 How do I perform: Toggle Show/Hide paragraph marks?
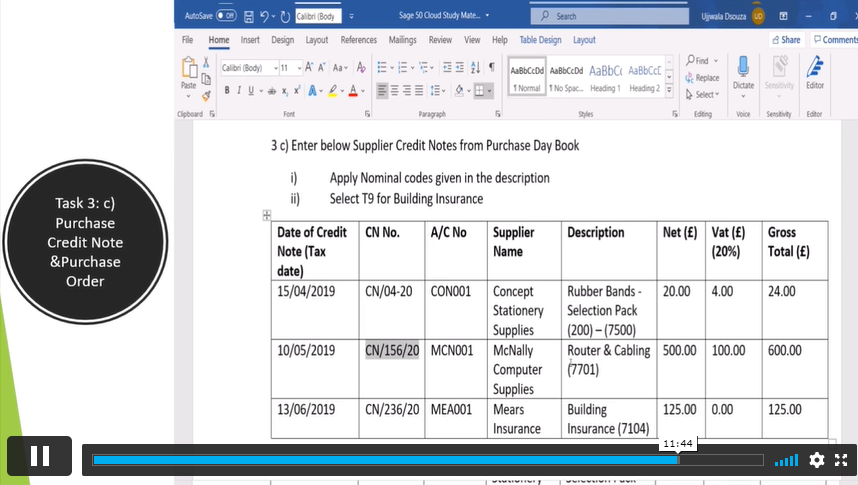[492, 67]
